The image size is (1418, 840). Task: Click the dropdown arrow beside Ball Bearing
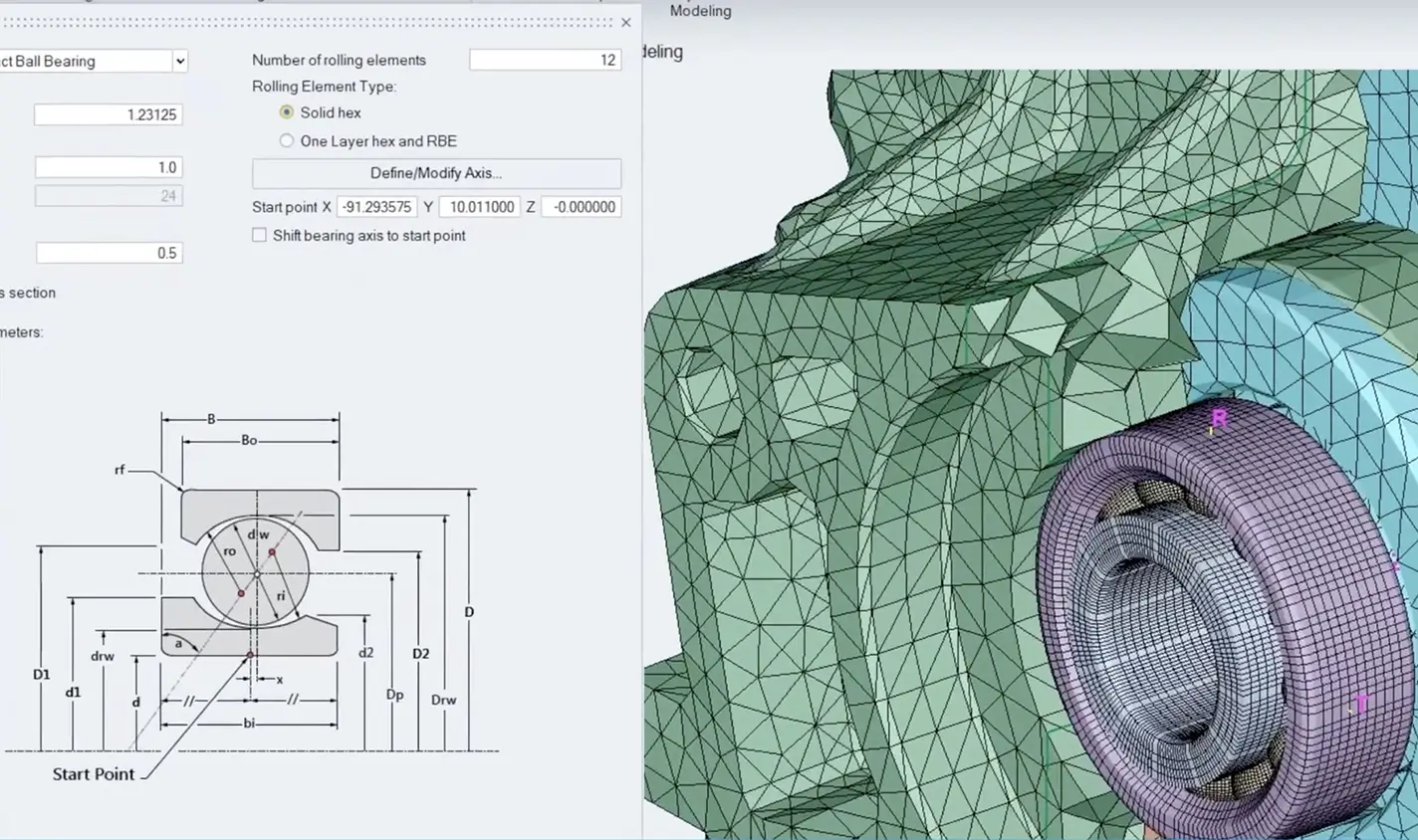[179, 61]
